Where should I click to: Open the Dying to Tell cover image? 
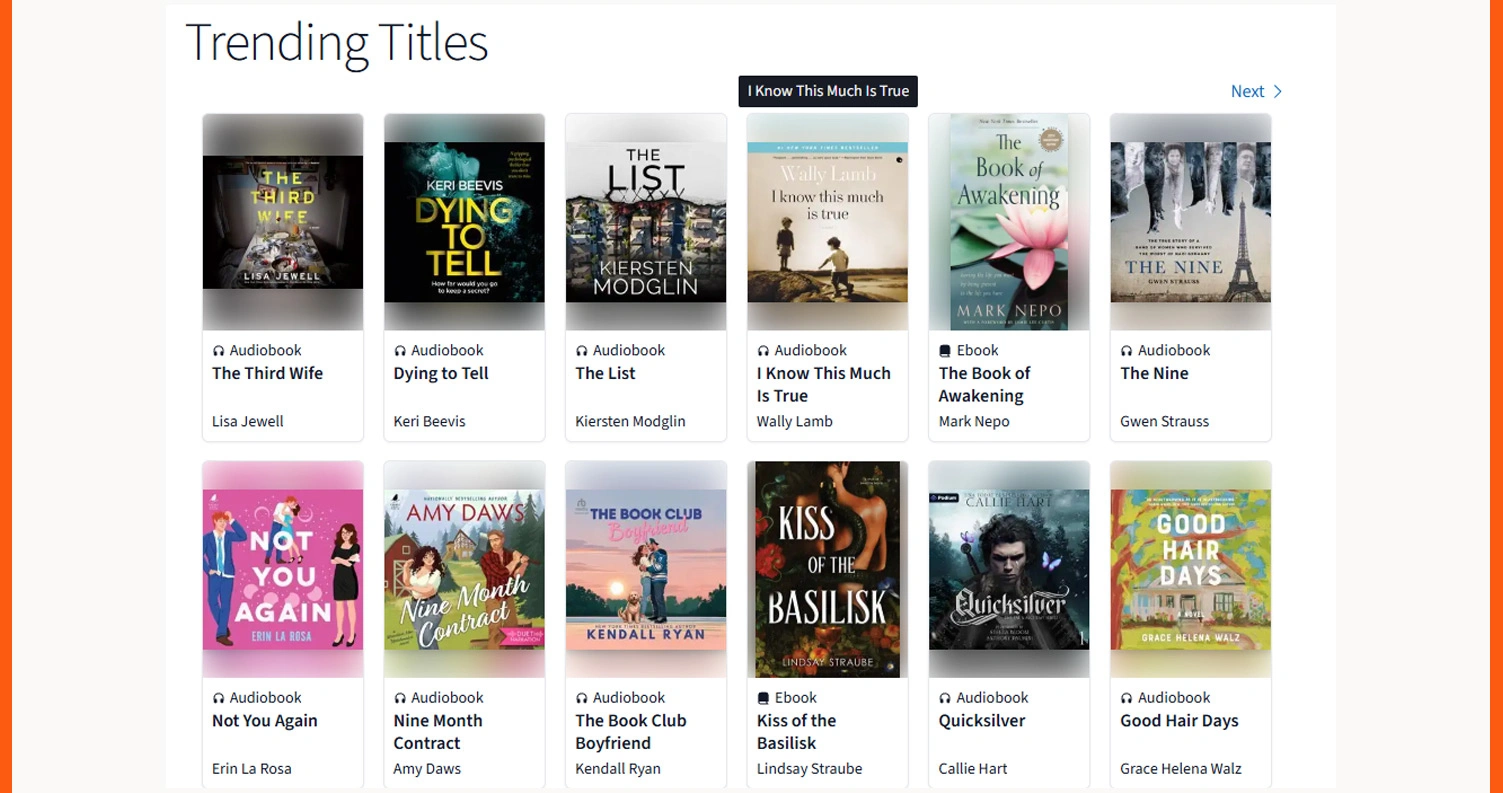[465, 222]
